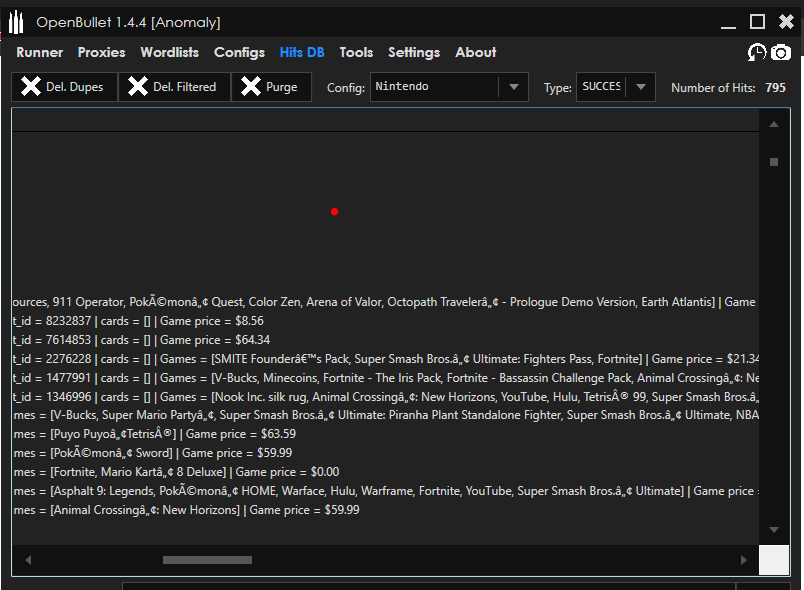Select the row with Game price $8.56
This screenshot has width=804, height=590.
(x=386, y=321)
